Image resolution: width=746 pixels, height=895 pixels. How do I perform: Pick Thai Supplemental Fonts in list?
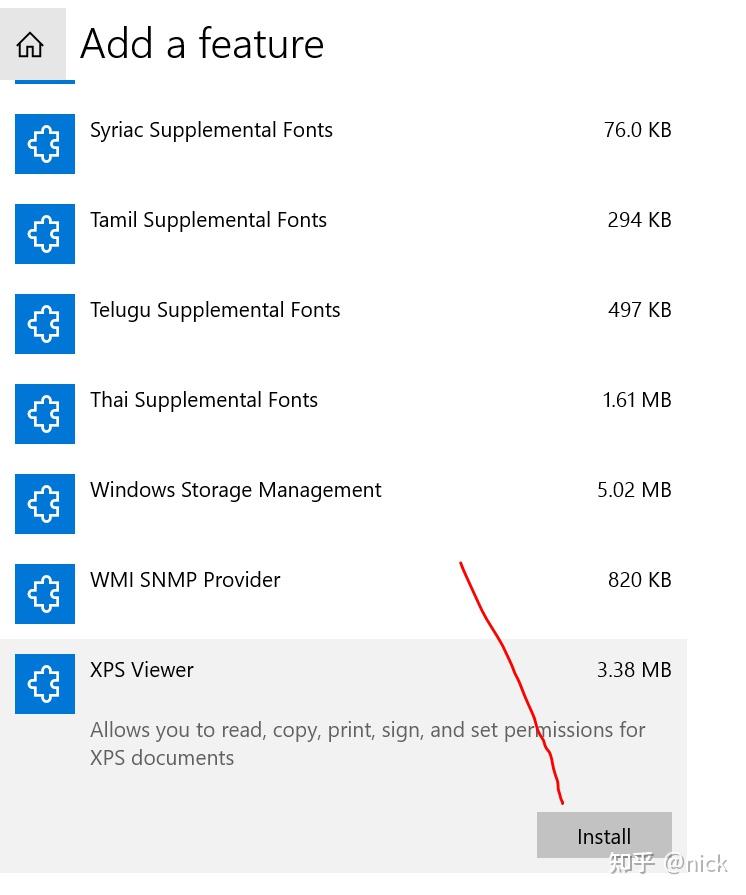pyautogui.click(x=204, y=400)
